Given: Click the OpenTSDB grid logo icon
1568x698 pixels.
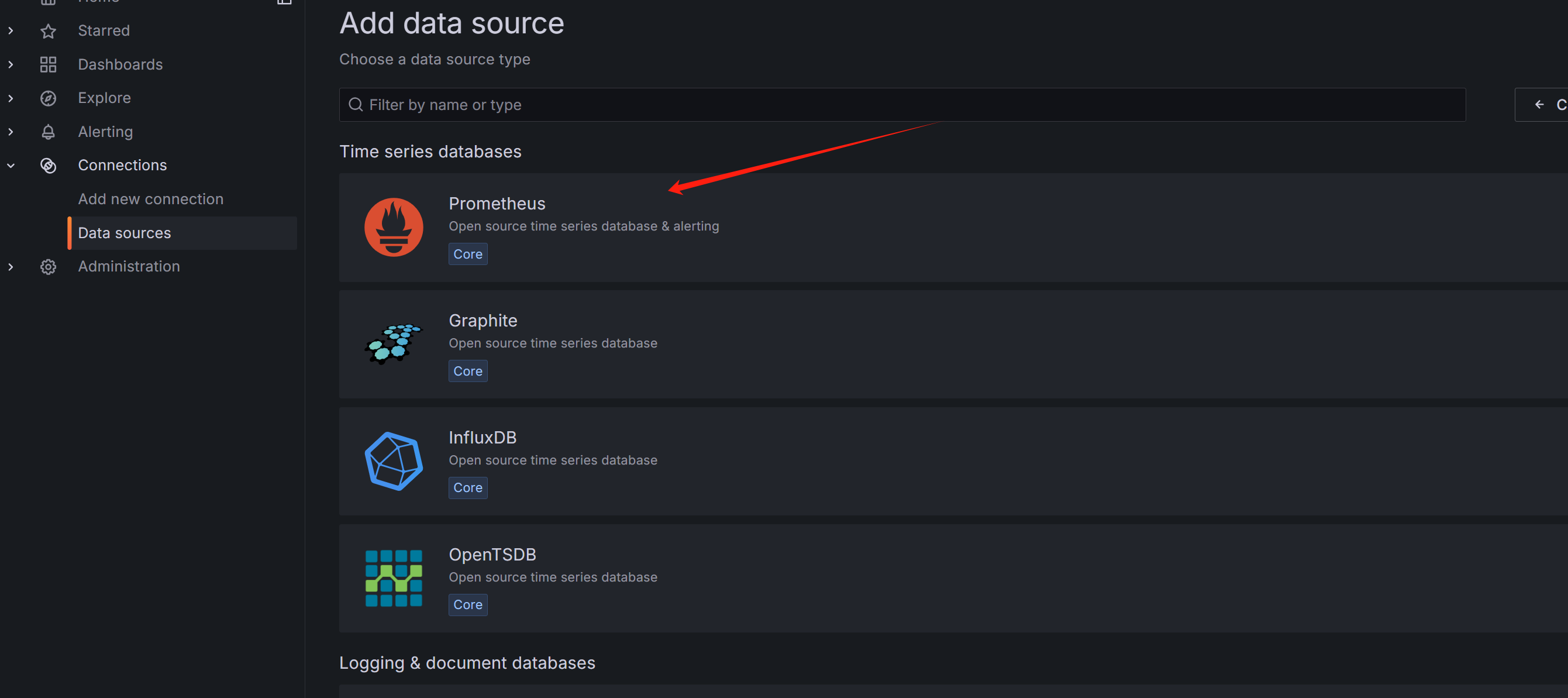Looking at the screenshot, I should tap(393, 578).
